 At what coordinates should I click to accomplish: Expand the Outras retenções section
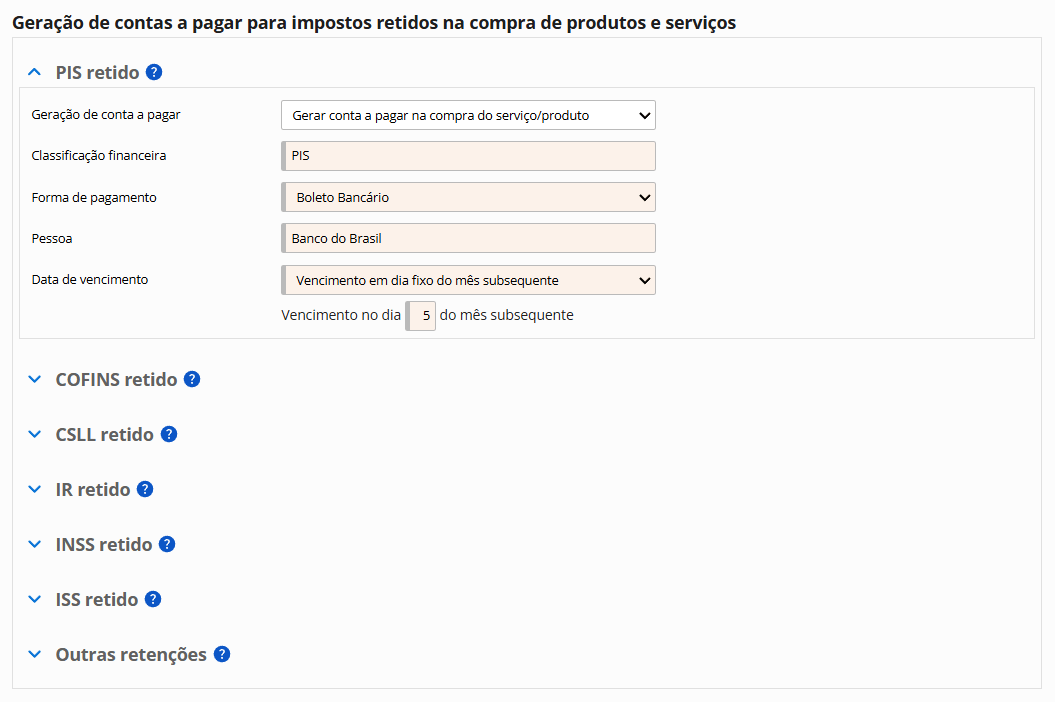click(35, 655)
